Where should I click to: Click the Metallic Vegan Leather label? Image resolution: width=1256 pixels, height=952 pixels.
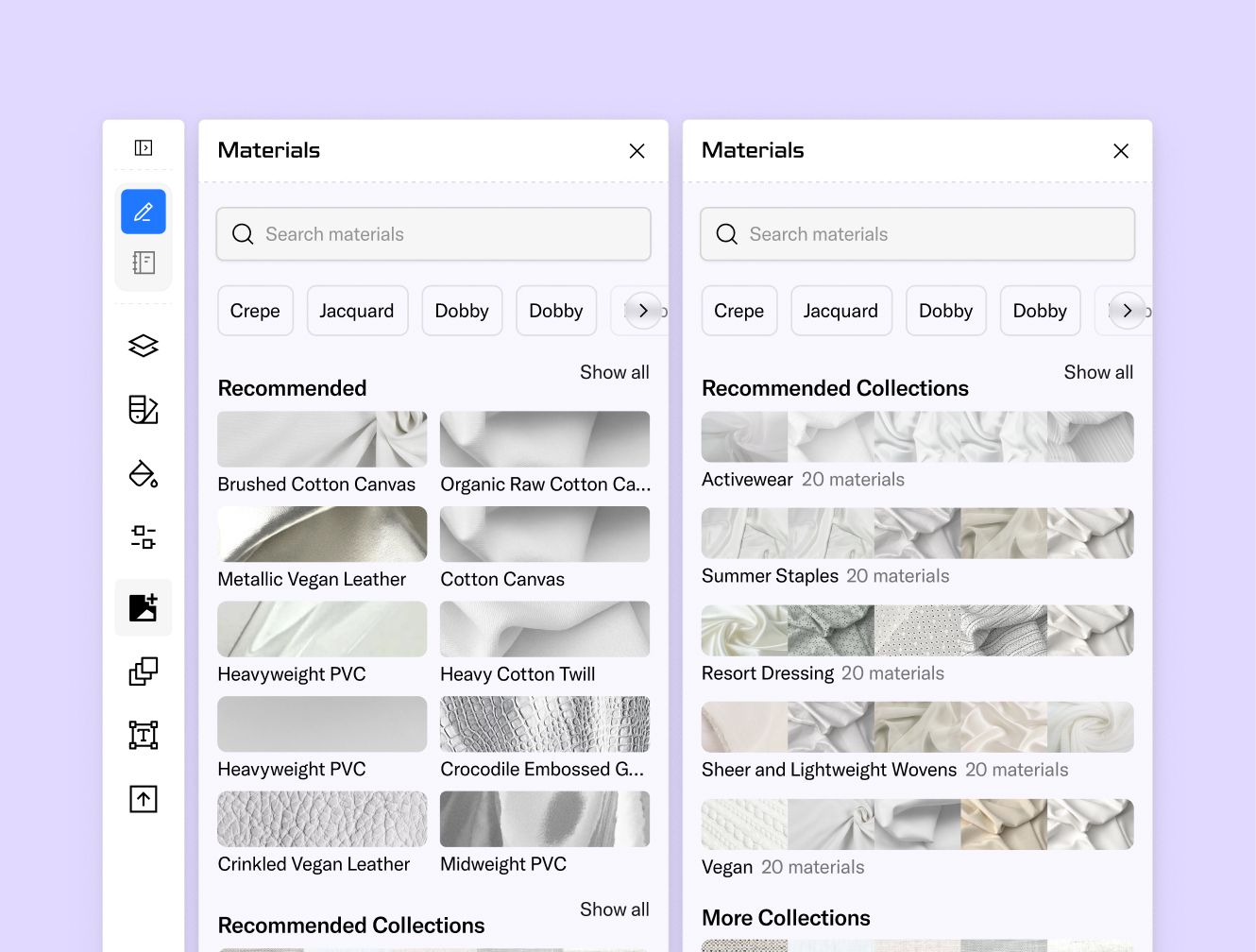point(312,580)
